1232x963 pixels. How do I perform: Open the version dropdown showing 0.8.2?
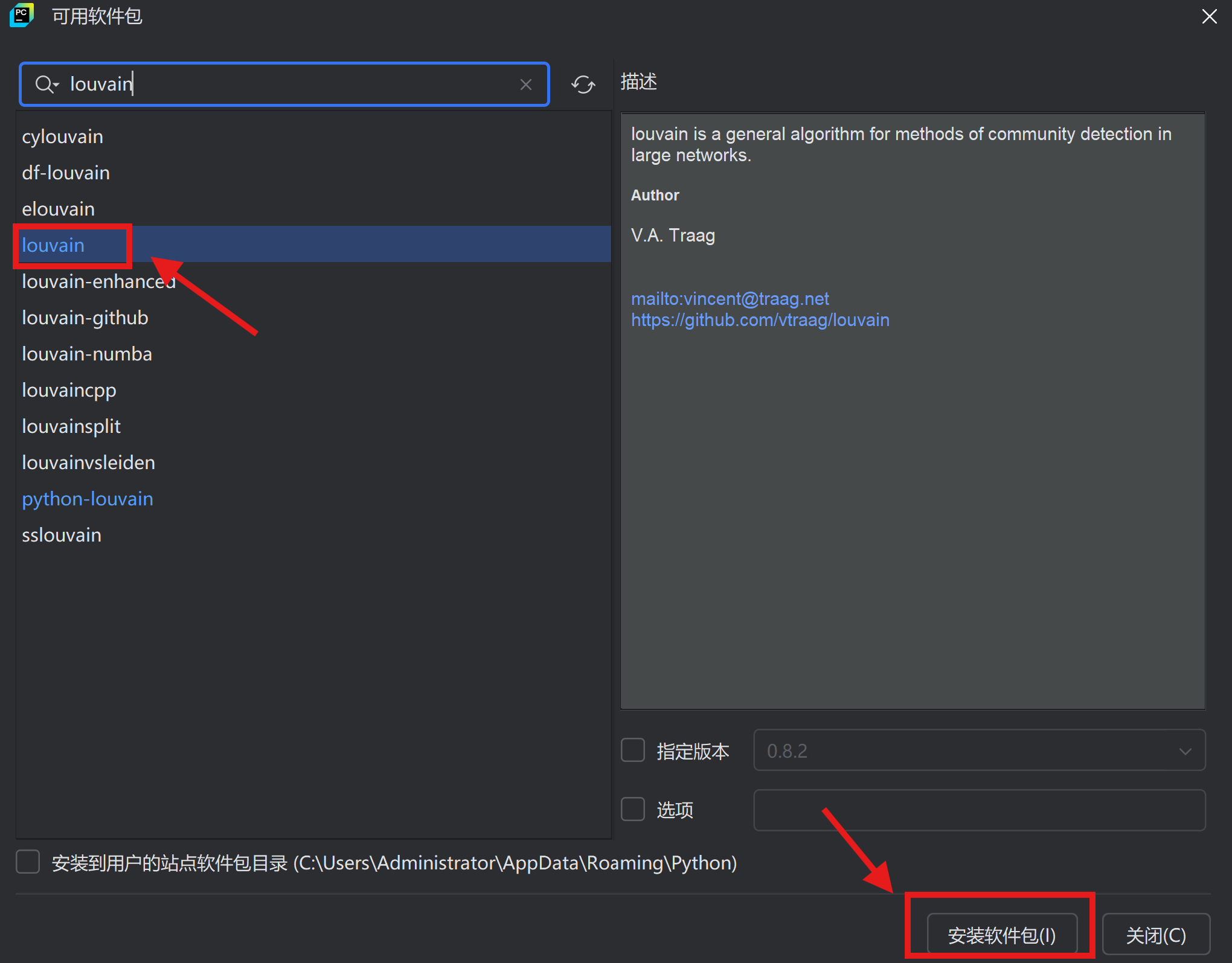pyautogui.click(x=1184, y=750)
